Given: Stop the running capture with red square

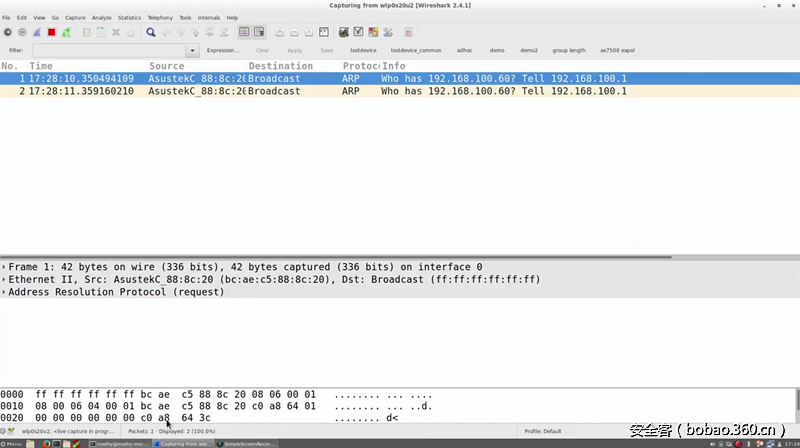Looking at the screenshot, I should click(52, 32).
